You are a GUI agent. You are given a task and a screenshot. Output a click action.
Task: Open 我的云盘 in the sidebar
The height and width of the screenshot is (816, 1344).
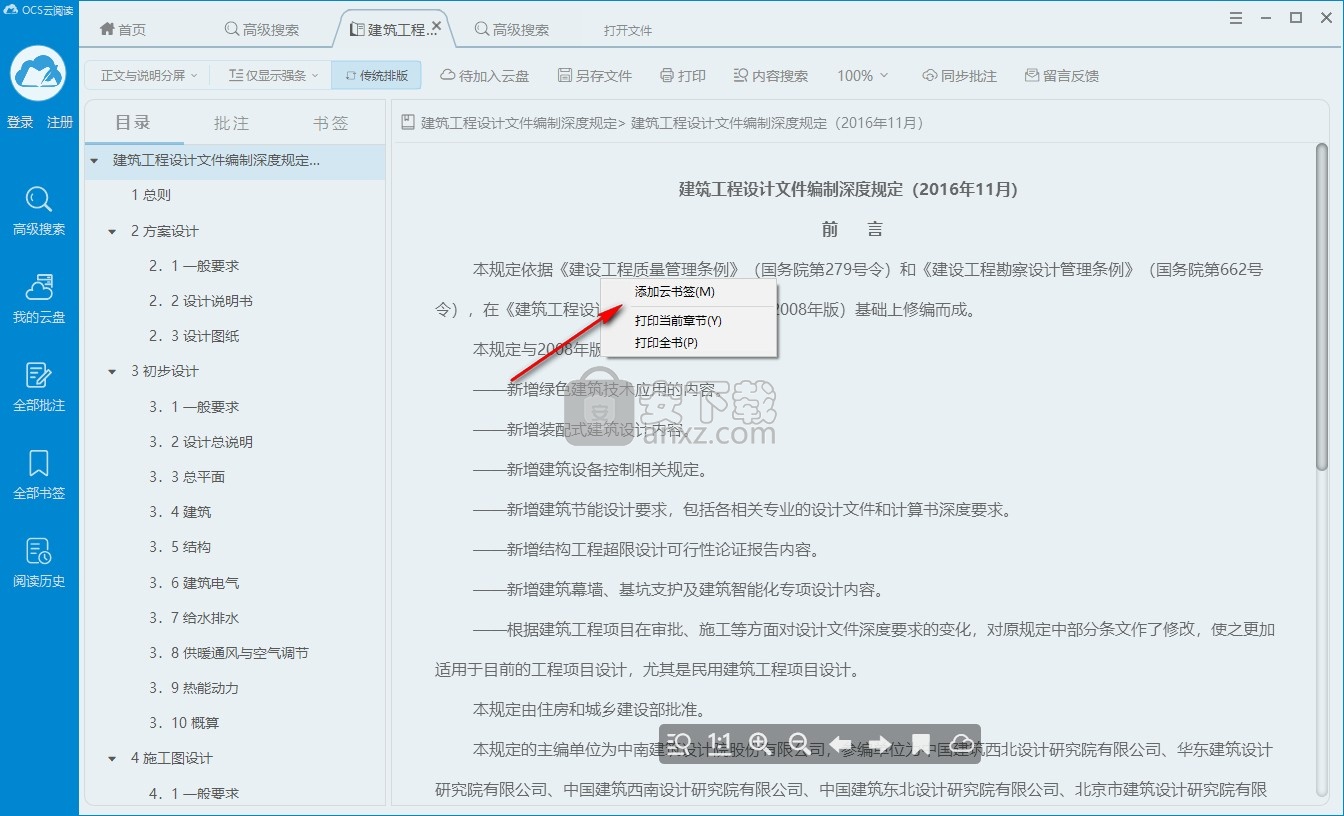39,299
